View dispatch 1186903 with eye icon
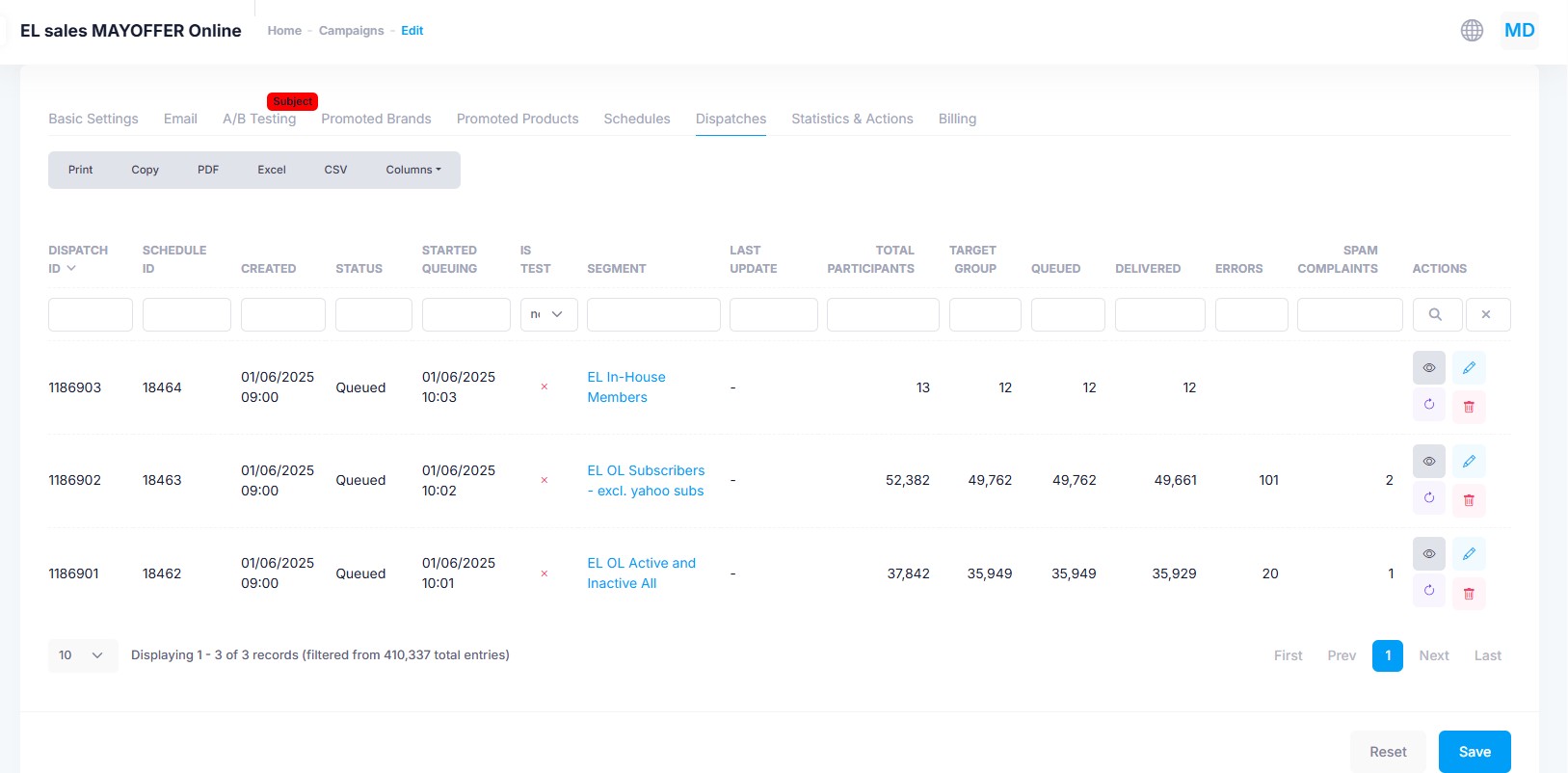 1429,367
